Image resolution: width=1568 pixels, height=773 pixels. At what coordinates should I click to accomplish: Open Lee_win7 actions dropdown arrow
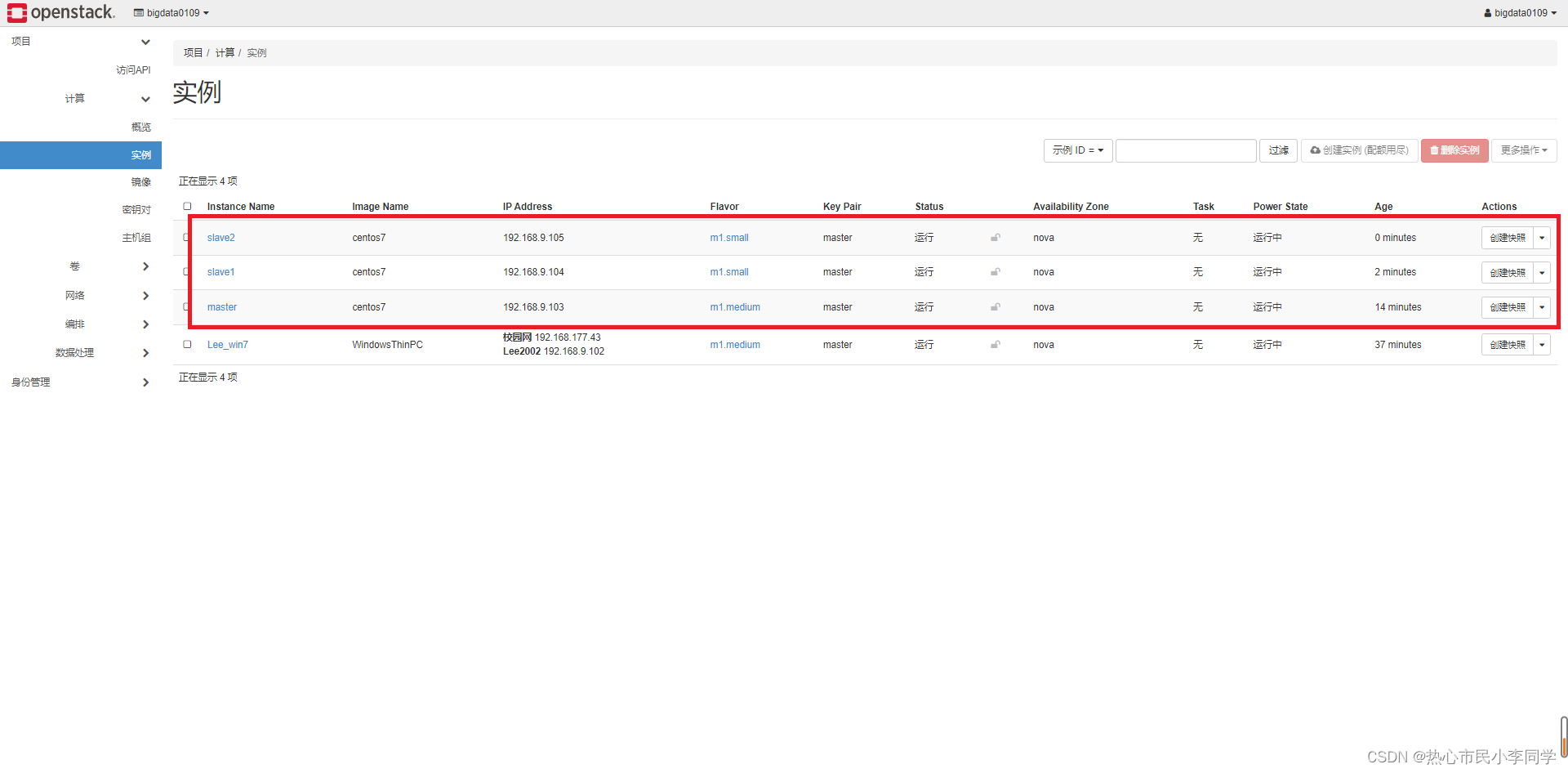point(1542,345)
